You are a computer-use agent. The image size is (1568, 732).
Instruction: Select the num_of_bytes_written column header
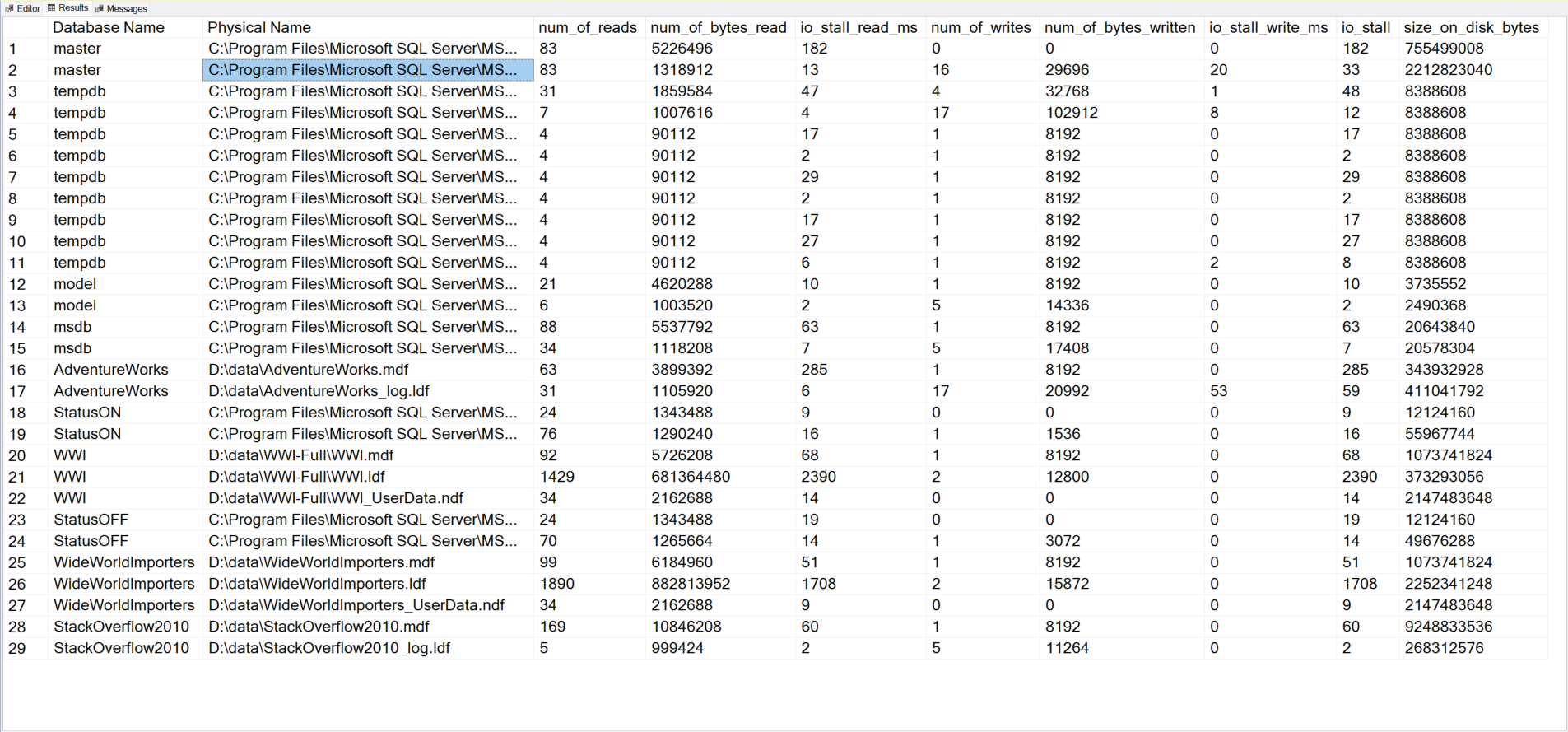[x=1120, y=27]
